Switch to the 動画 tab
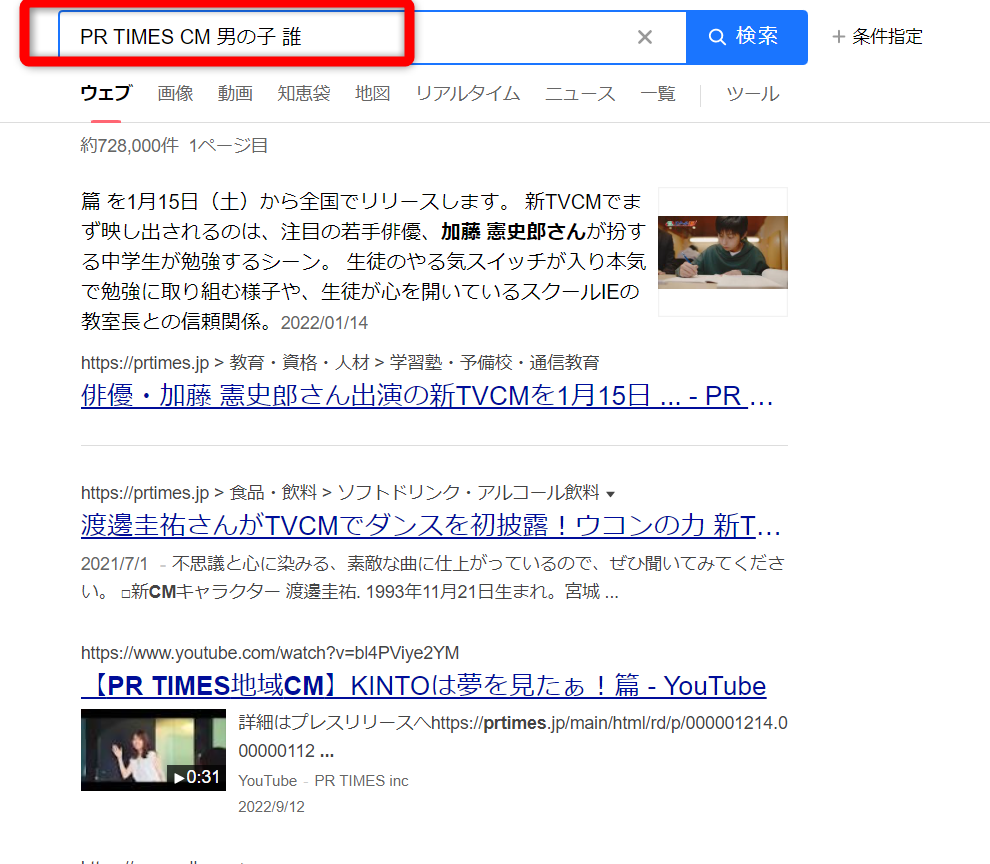 235,93
